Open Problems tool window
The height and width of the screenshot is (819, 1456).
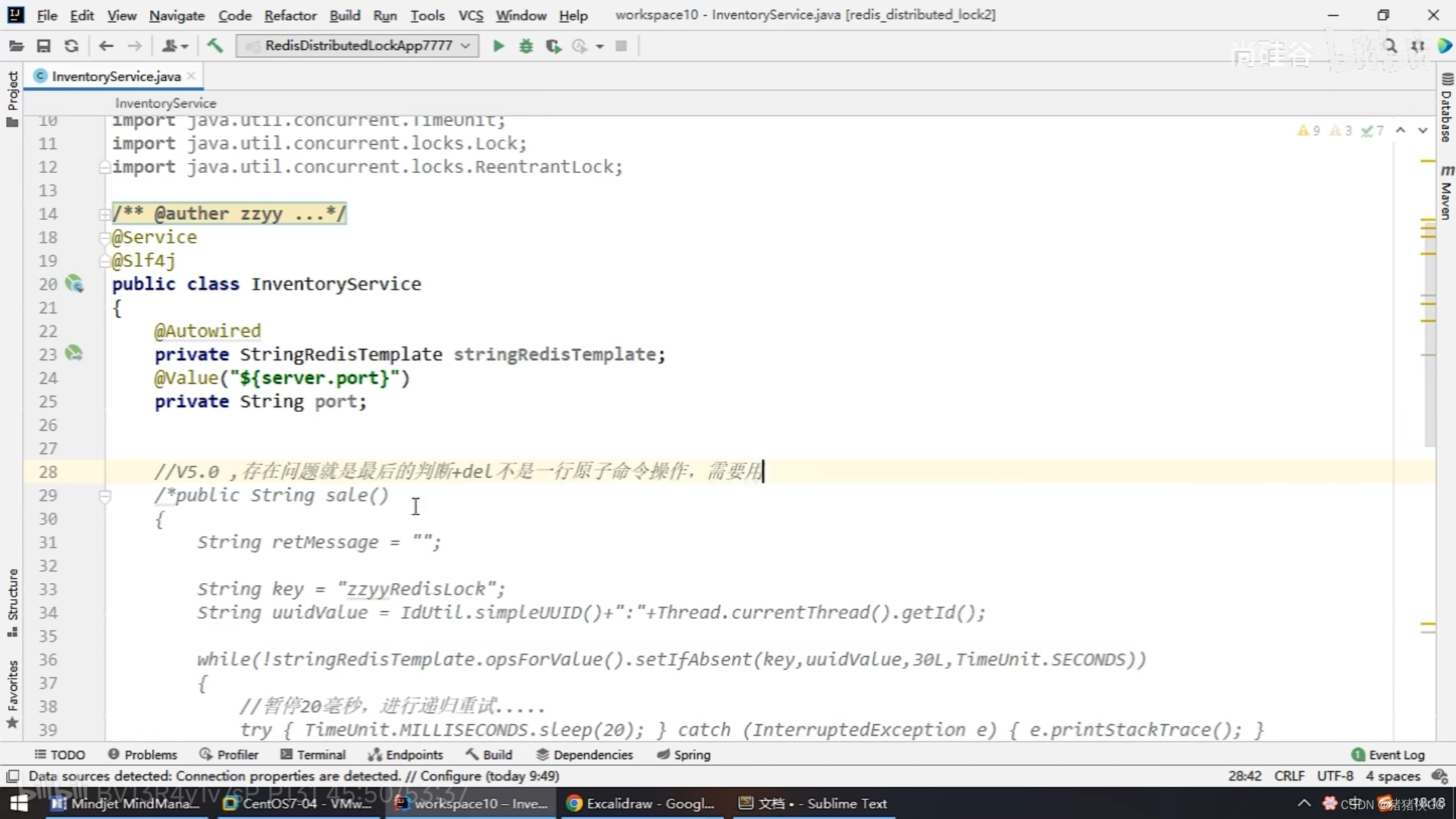(142, 755)
